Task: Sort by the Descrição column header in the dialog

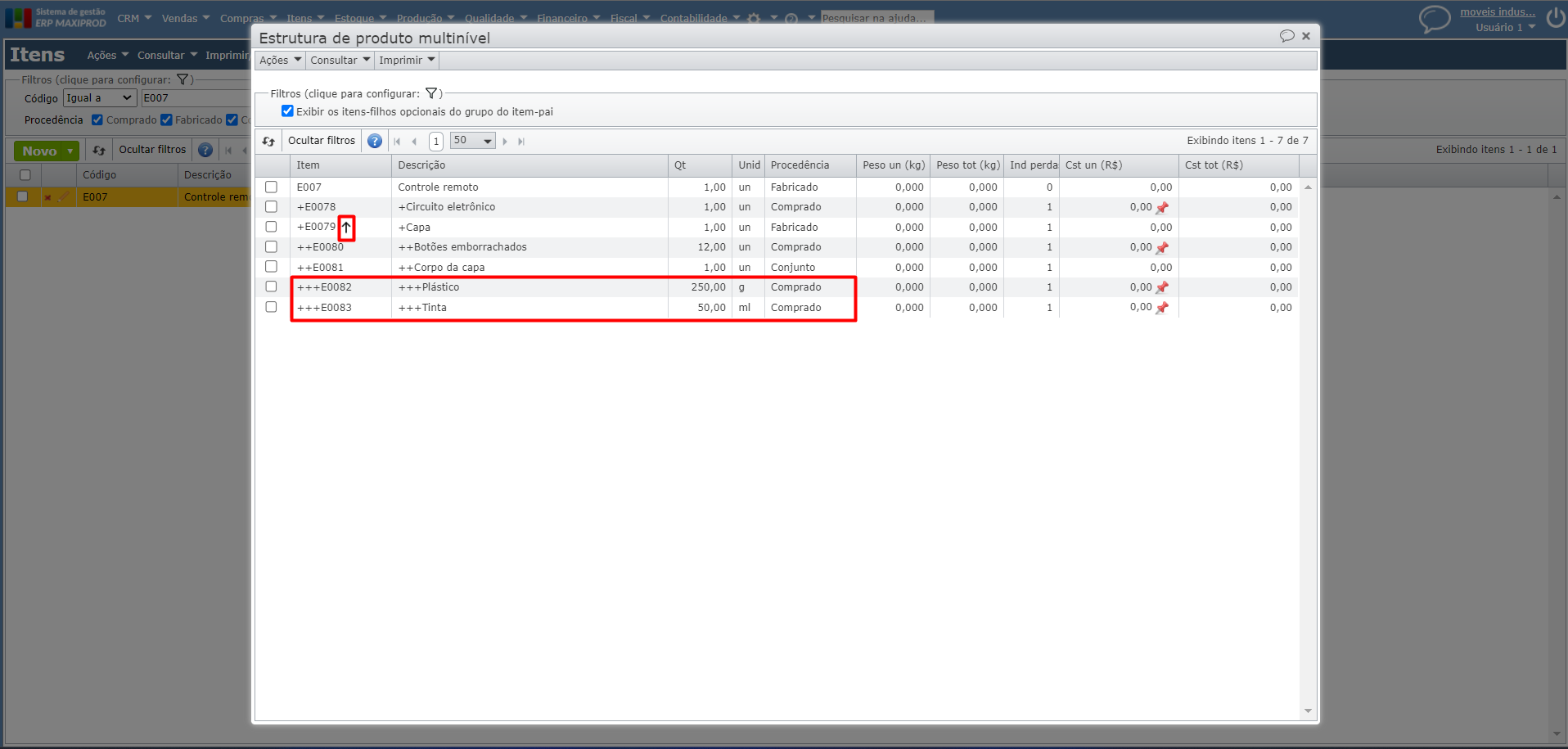Action: (x=529, y=165)
